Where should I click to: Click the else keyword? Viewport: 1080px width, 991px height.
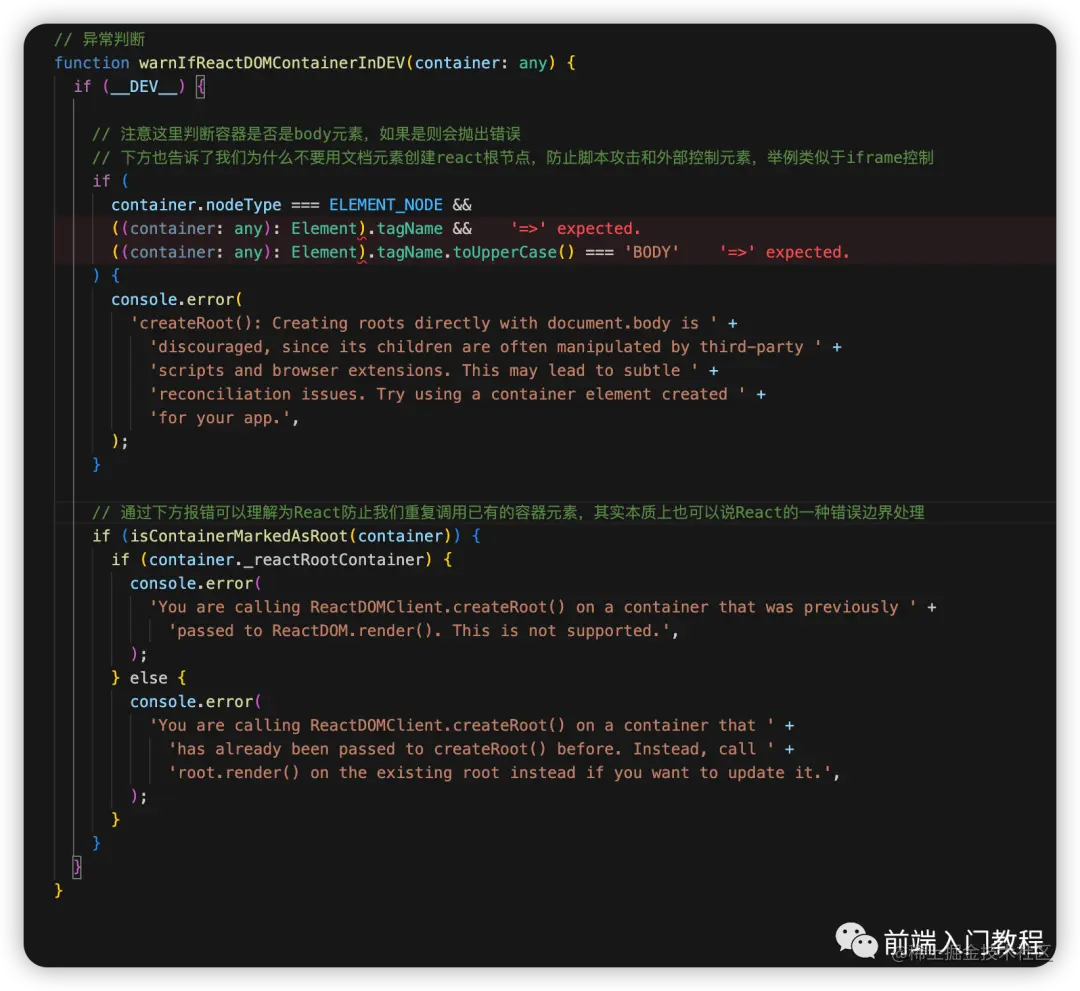tap(149, 678)
